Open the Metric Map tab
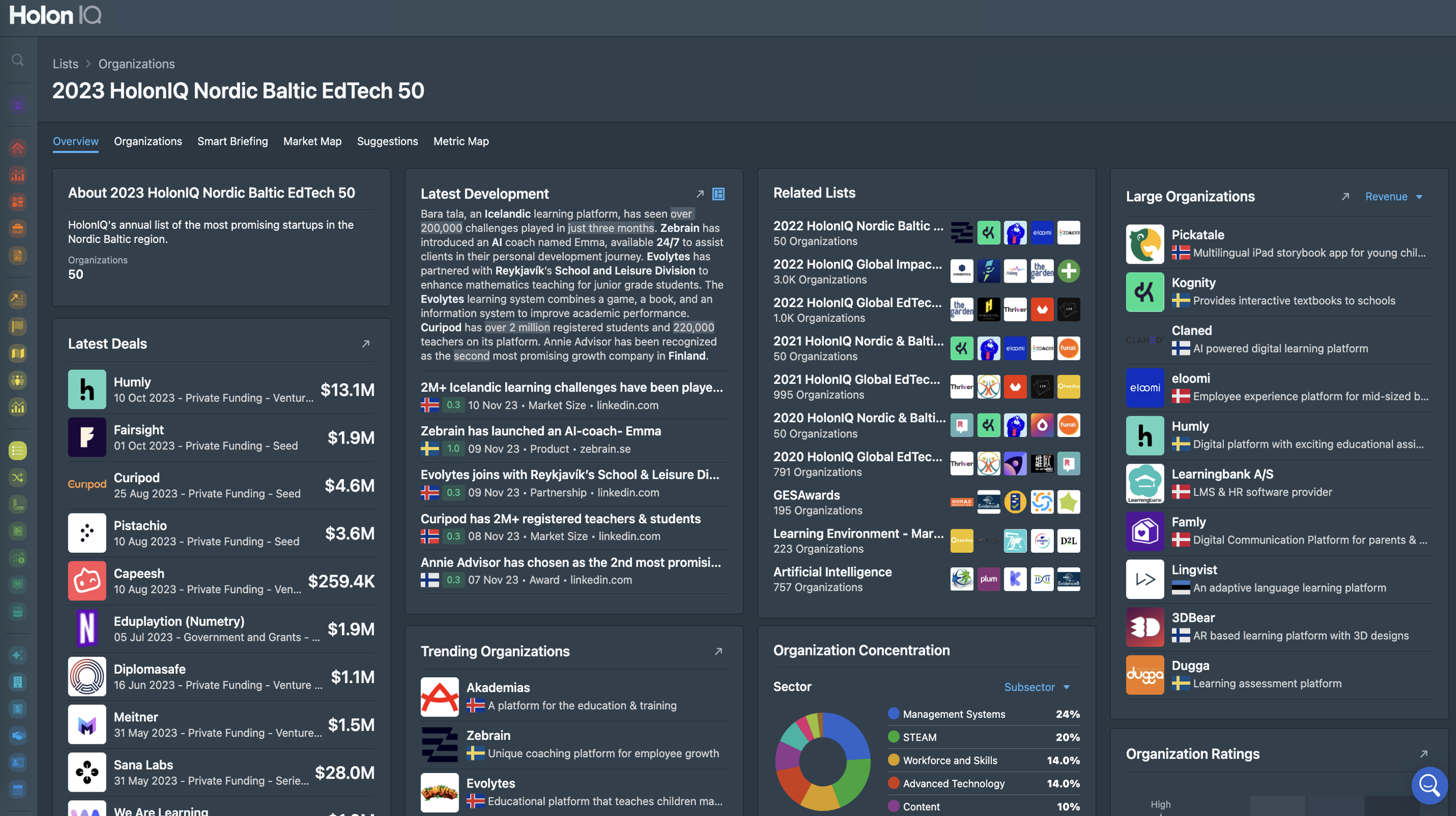This screenshot has height=816, width=1456. click(460, 141)
